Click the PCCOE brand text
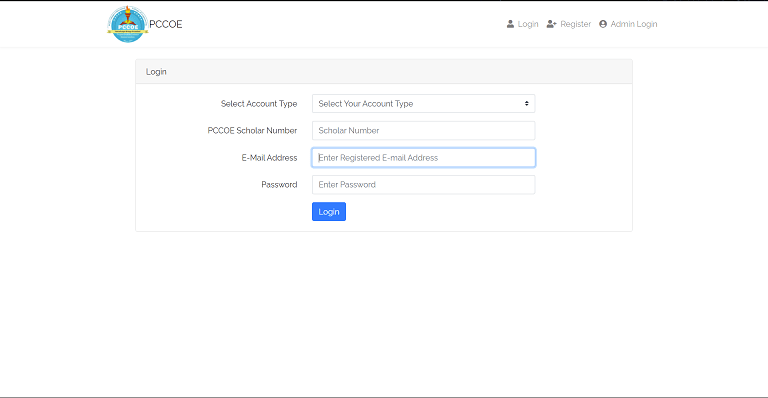The image size is (768, 398). (166, 24)
